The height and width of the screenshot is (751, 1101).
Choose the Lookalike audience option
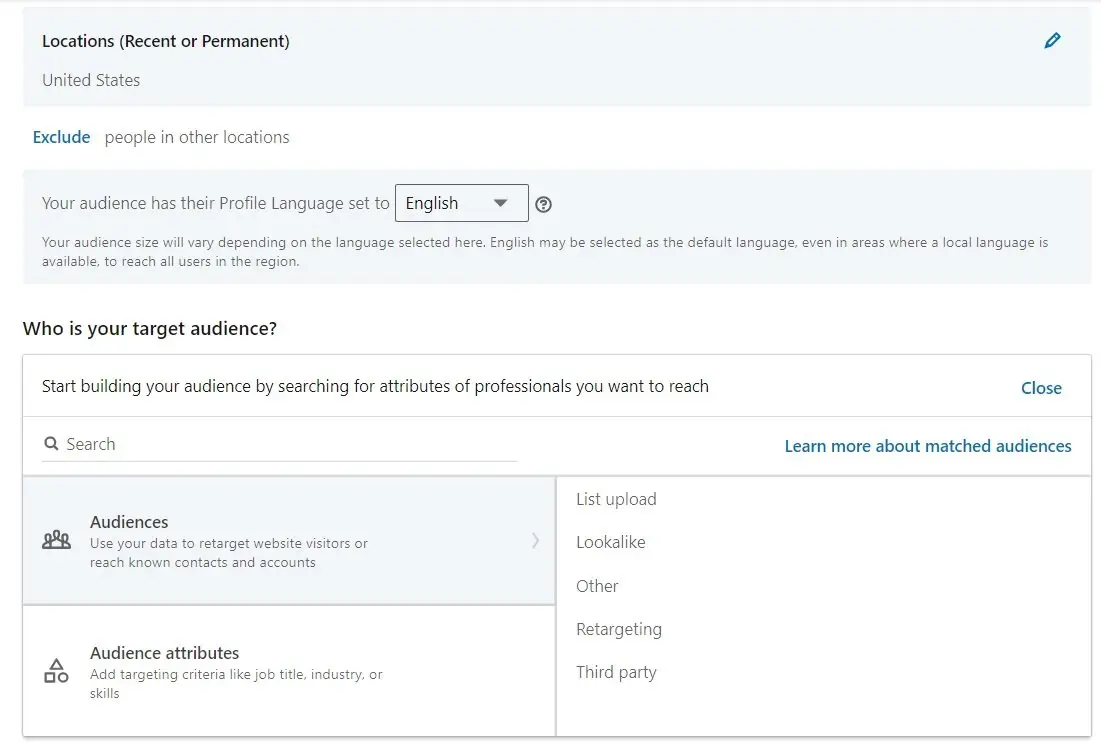(610, 542)
